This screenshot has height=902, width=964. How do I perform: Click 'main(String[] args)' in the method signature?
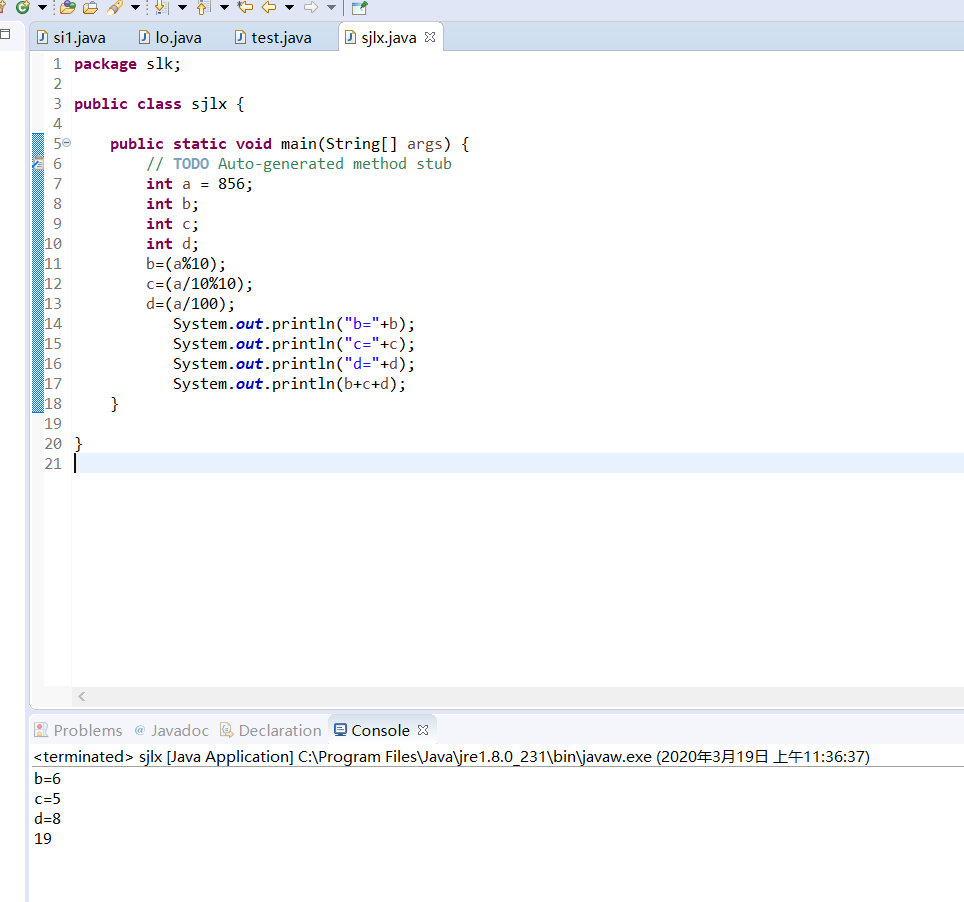pyautogui.click(x=366, y=144)
